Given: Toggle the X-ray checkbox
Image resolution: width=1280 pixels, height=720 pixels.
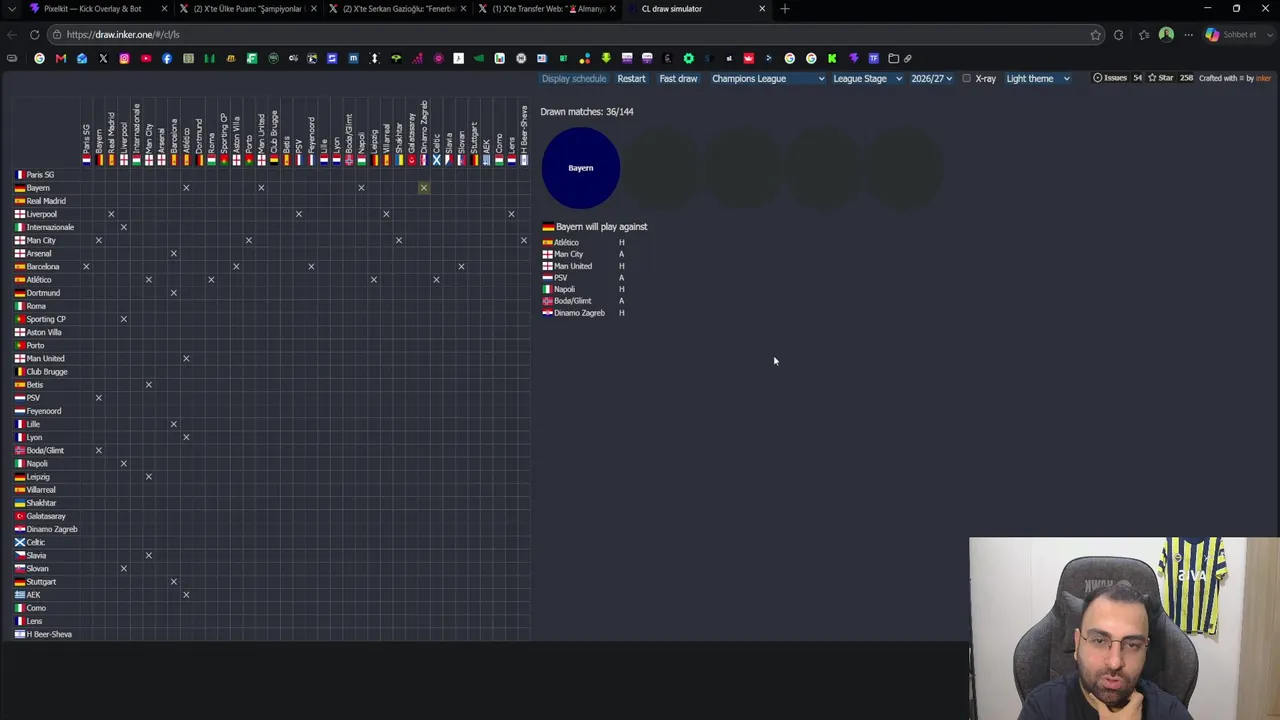Looking at the screenshot, I should (966, 78).
